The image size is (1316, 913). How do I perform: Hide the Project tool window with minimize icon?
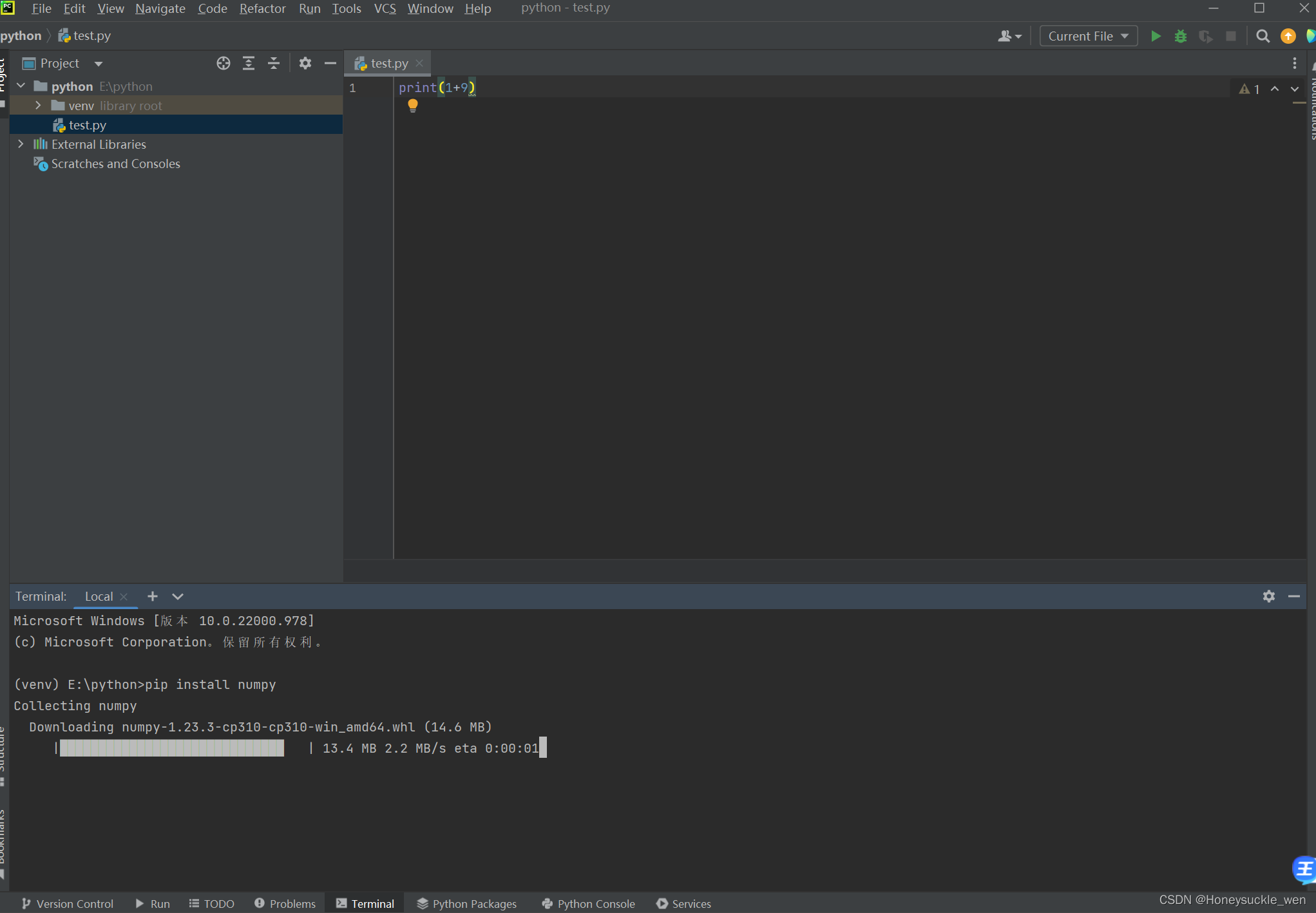330,62
